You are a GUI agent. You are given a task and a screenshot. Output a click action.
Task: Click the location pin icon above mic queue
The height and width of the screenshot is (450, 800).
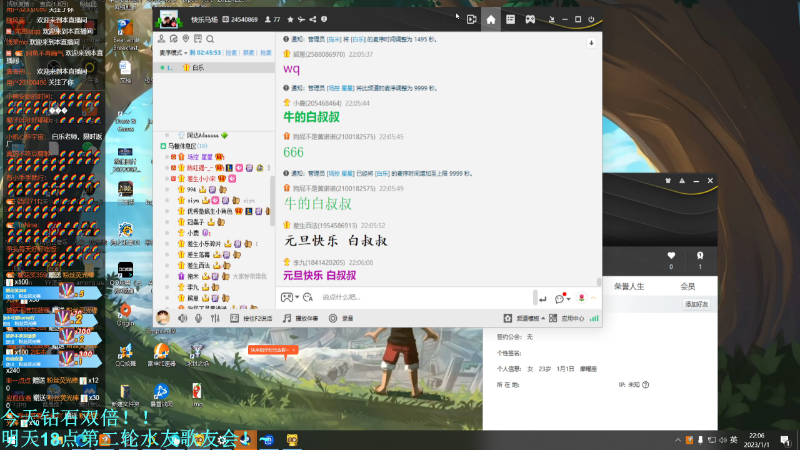tap(186, 39)
